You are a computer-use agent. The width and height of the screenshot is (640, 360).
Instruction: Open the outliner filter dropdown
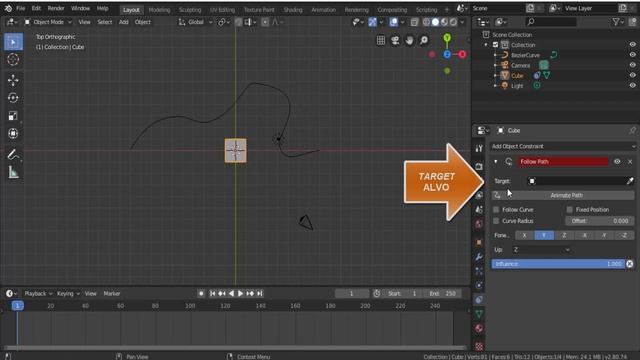618,22
